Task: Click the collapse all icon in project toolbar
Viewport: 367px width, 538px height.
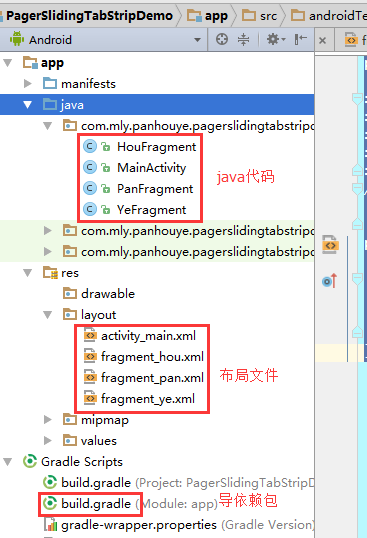Action: (x=244, y=39)
